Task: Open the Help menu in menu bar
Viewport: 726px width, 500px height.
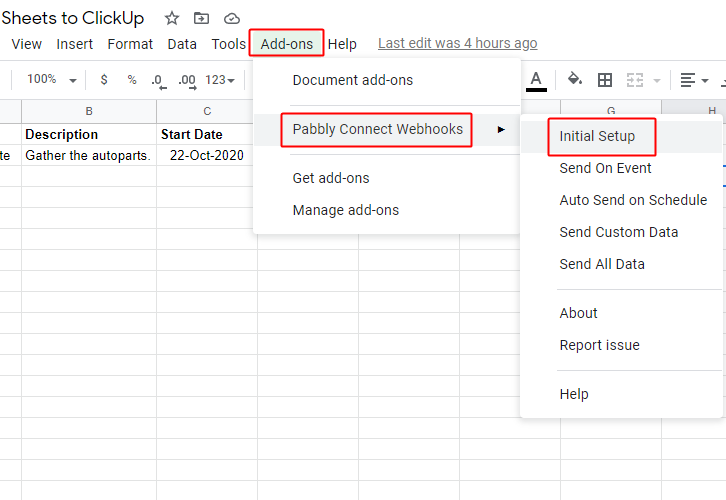Action: [342, 44]
